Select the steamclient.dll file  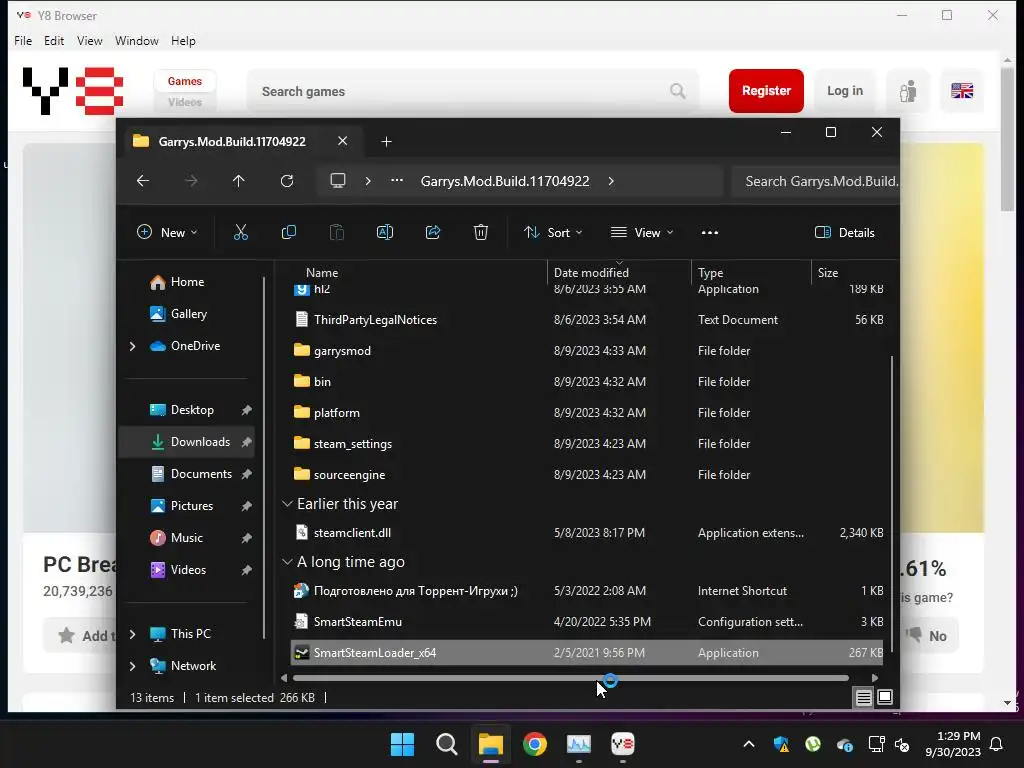pyautogui.click(x=586, y=533)
